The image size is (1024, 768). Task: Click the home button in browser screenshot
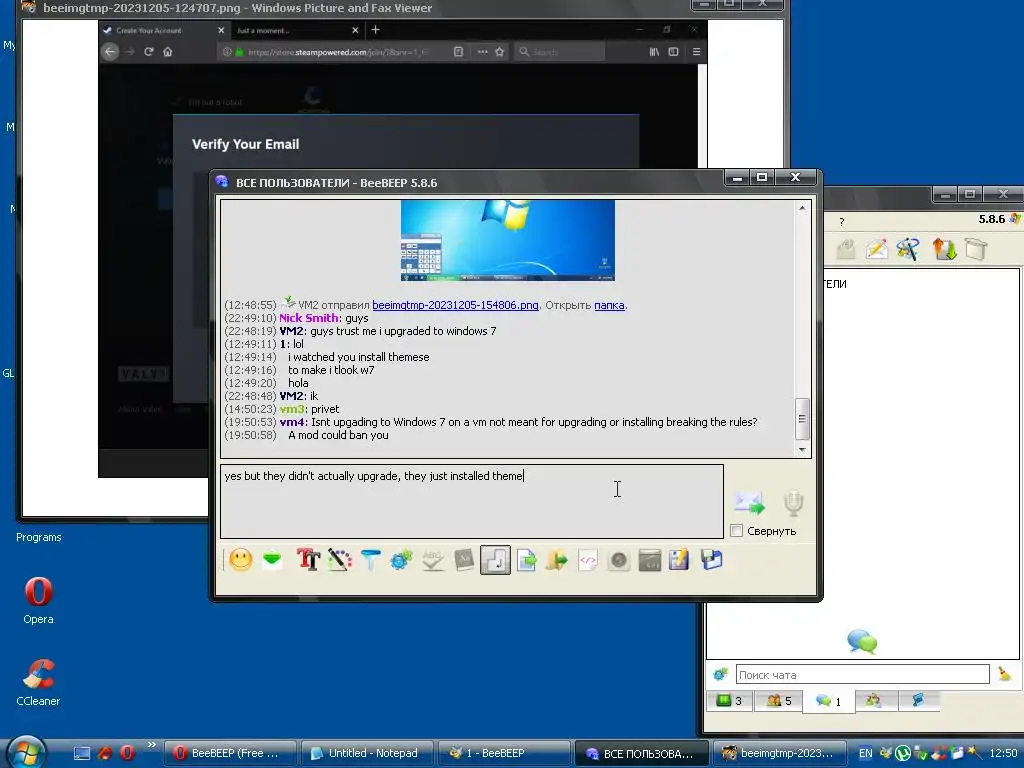pyautogui.click(x=168, y=52)
